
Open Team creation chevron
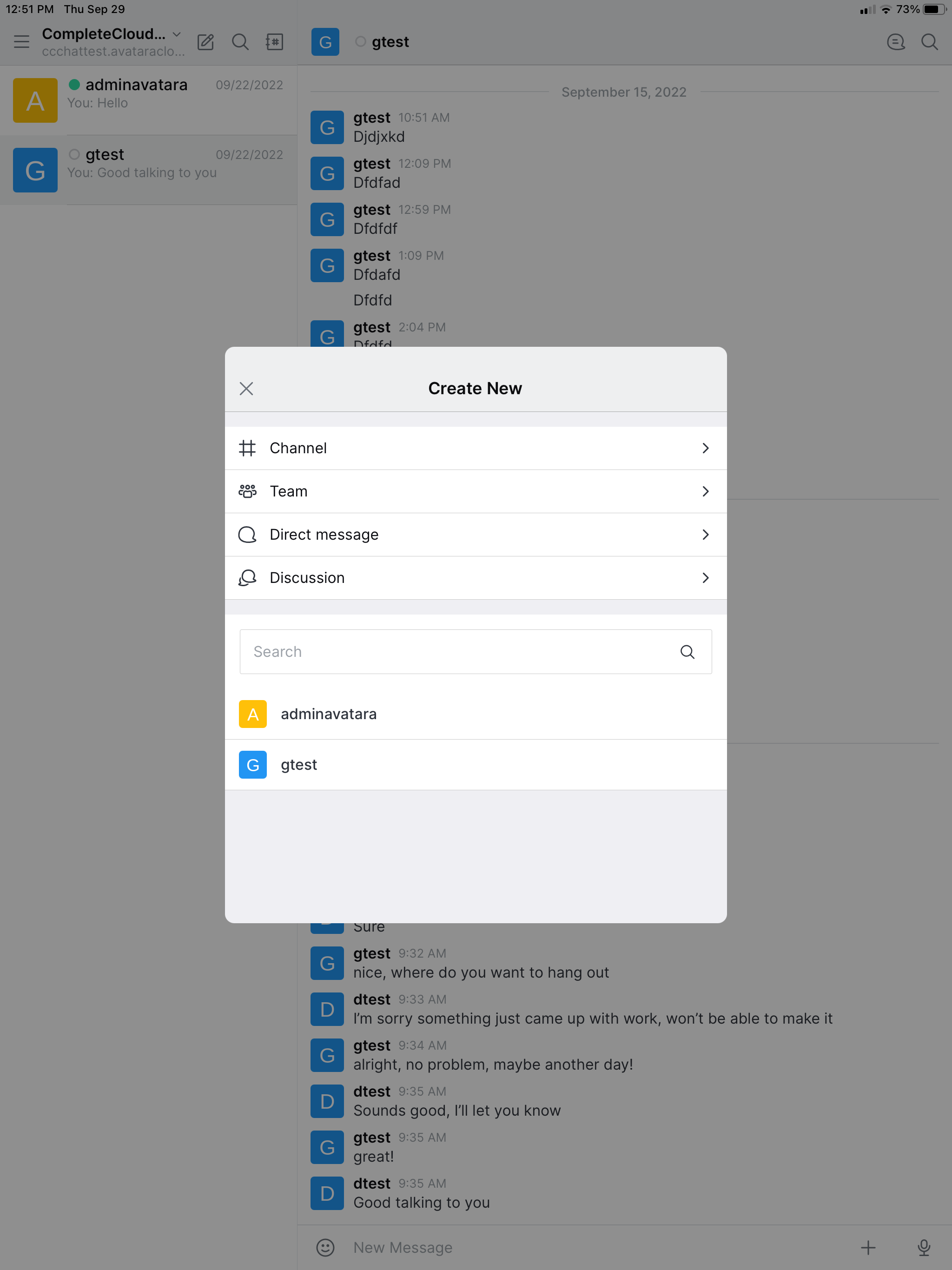pyautogui.click(x=706, y=491)
